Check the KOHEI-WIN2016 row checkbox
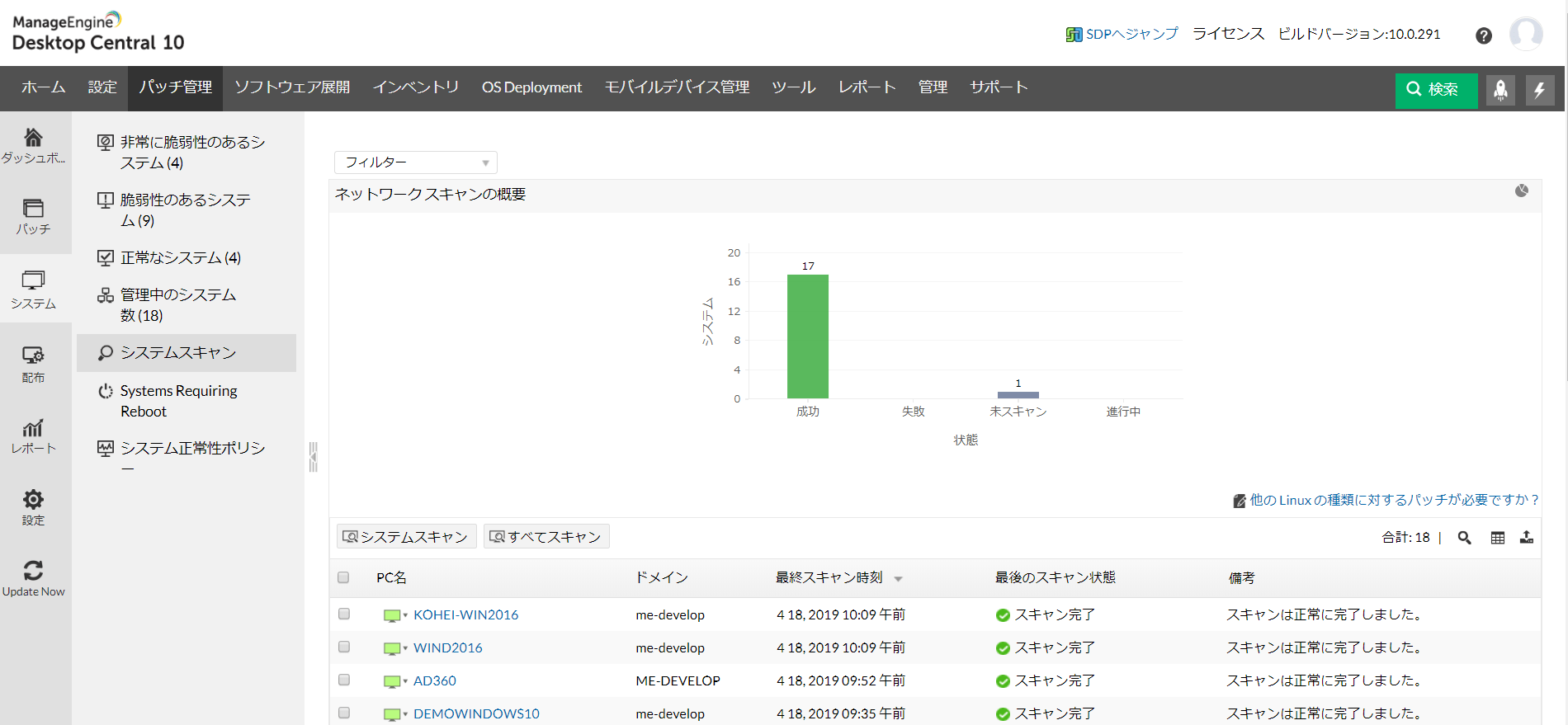 344,614
